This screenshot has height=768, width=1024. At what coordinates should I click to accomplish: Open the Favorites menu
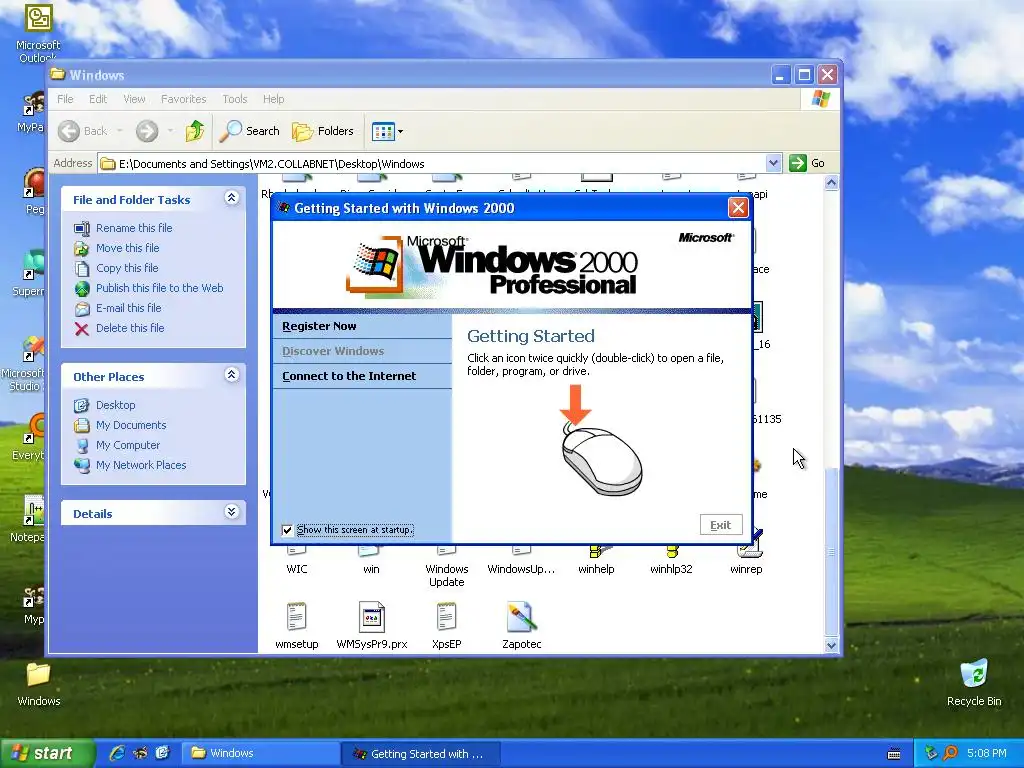pos(184,99)
